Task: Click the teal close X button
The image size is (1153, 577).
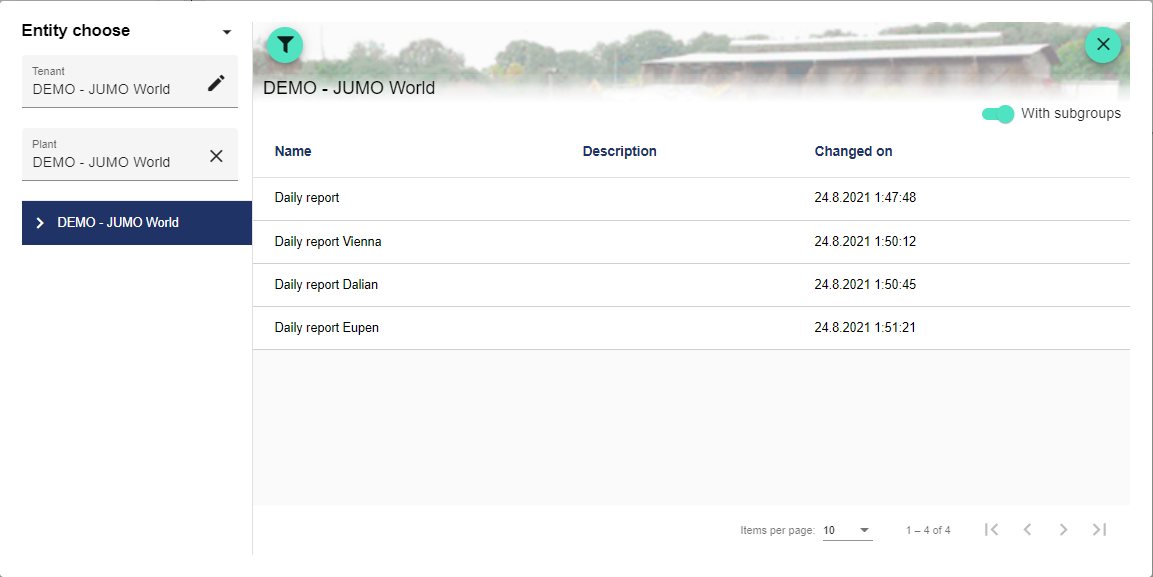Action: tap(1103, 45)
